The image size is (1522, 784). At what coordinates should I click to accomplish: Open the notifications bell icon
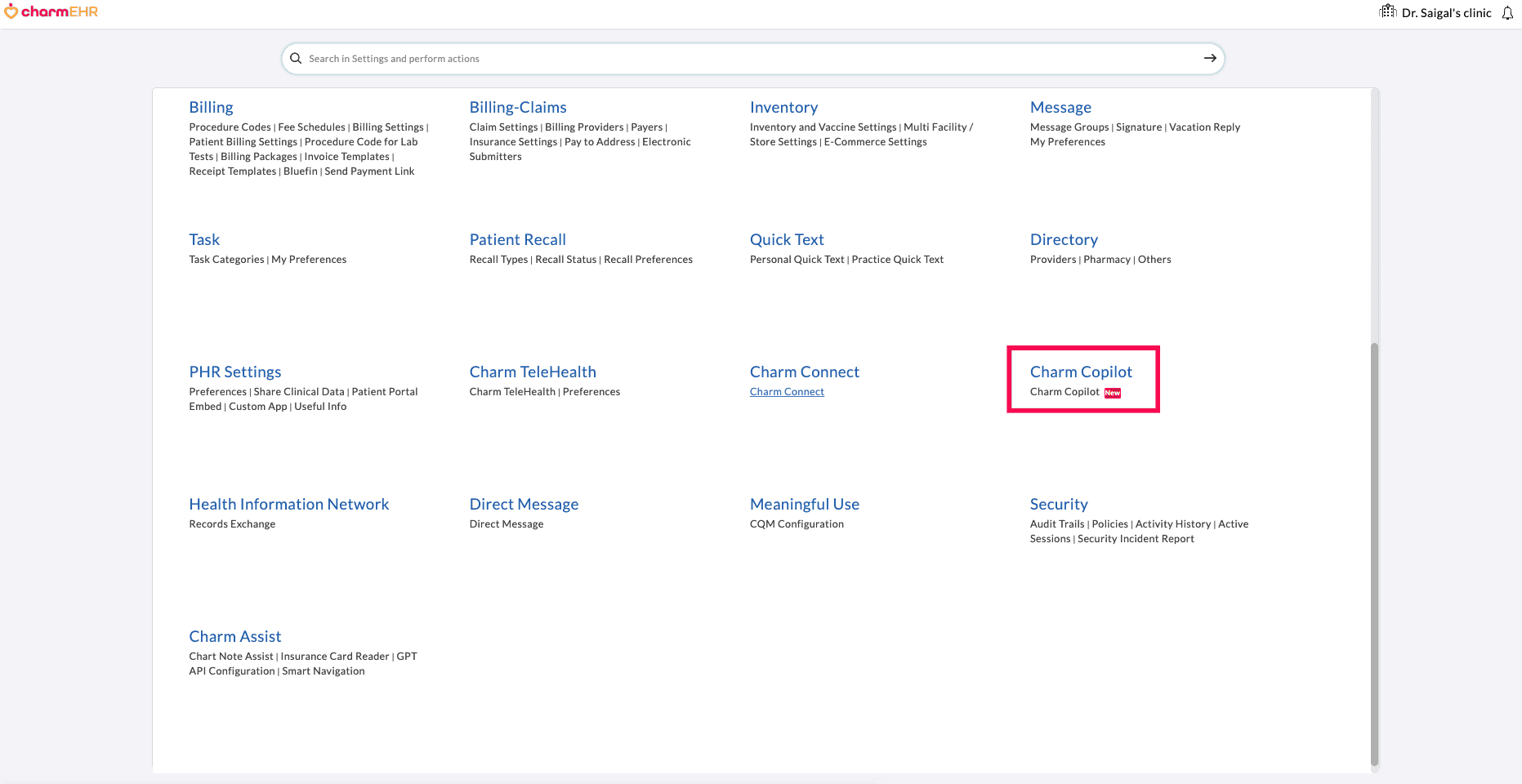coord(1507,12)
